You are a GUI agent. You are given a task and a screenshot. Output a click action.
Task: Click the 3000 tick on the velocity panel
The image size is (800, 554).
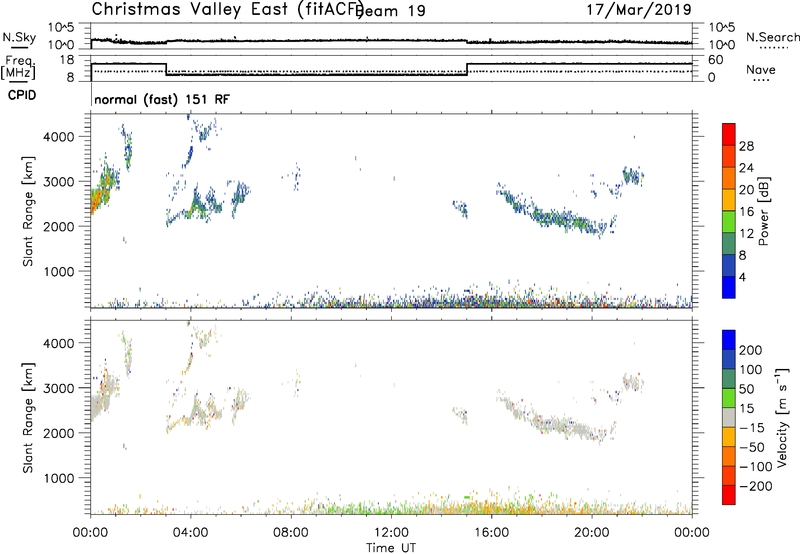[x=59, y=388]
